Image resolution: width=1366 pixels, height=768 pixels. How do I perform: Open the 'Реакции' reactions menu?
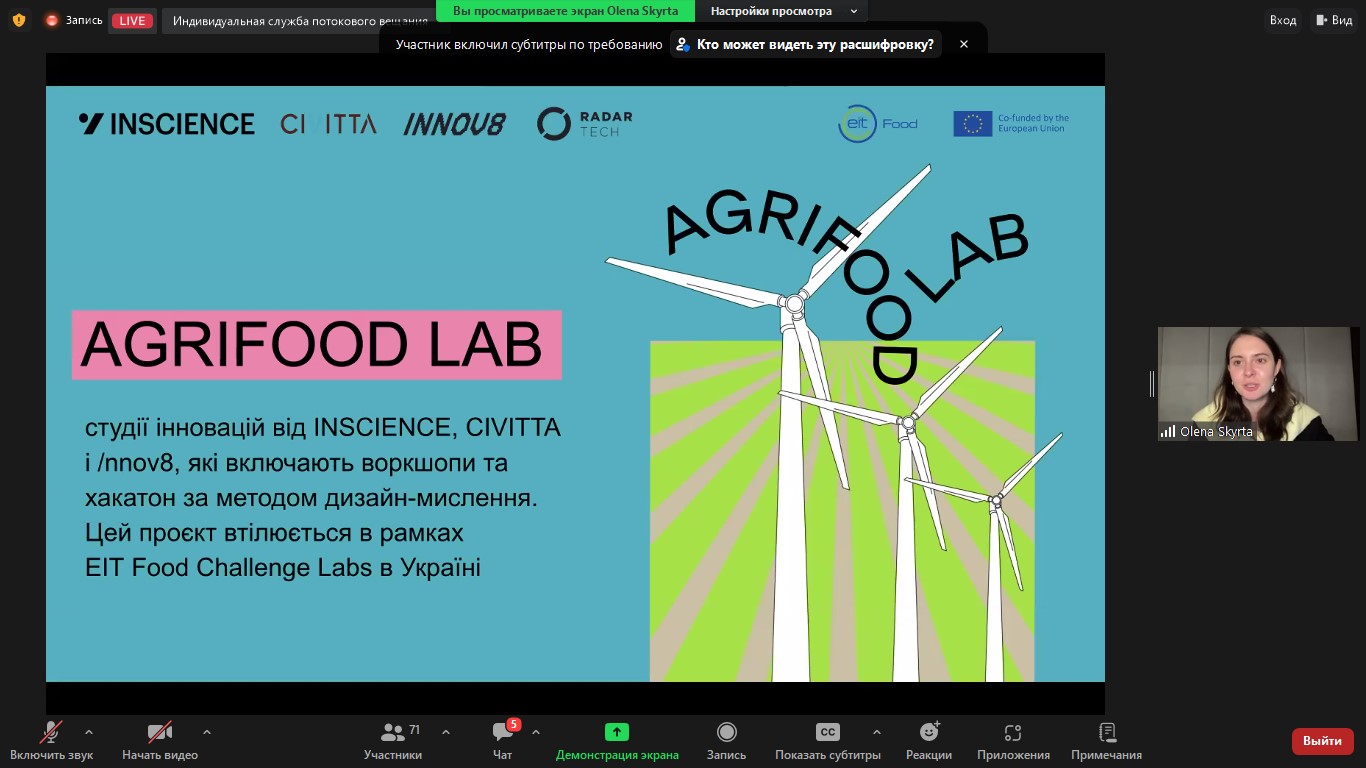click(x=929, y=741)
